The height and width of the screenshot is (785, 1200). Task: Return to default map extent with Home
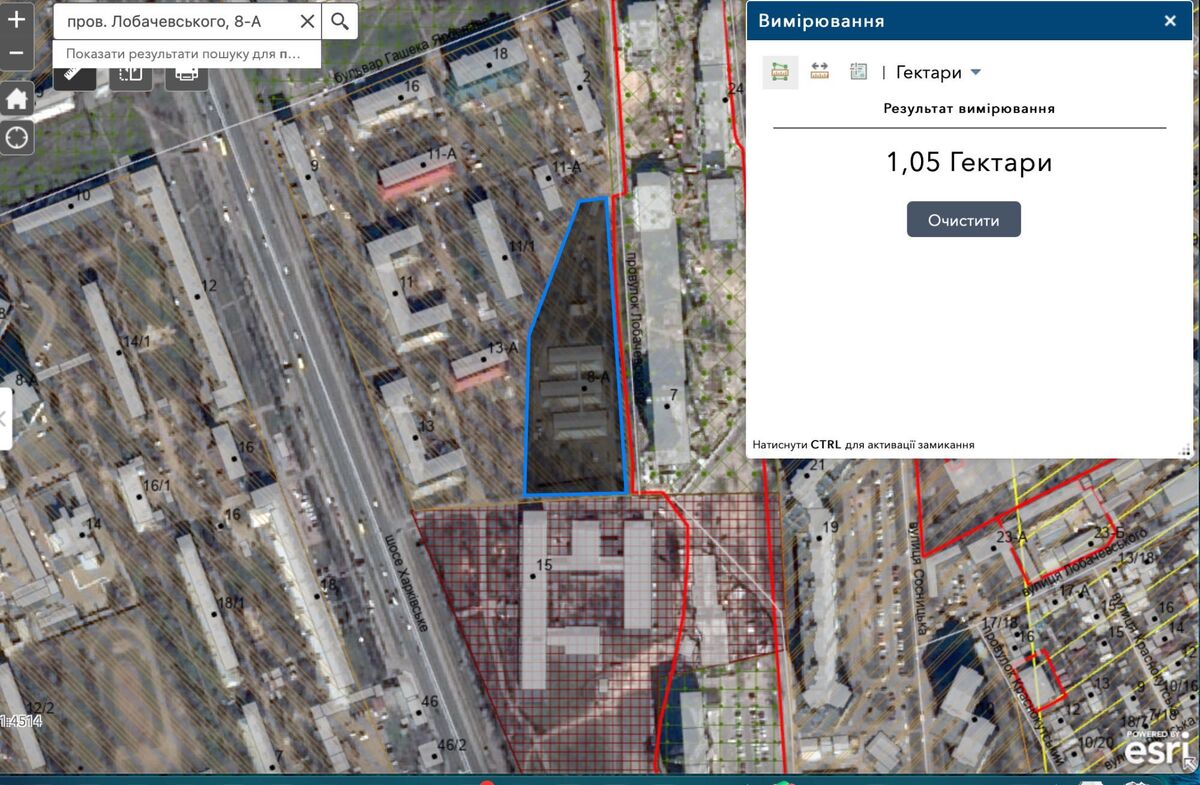tap(17, 99)
